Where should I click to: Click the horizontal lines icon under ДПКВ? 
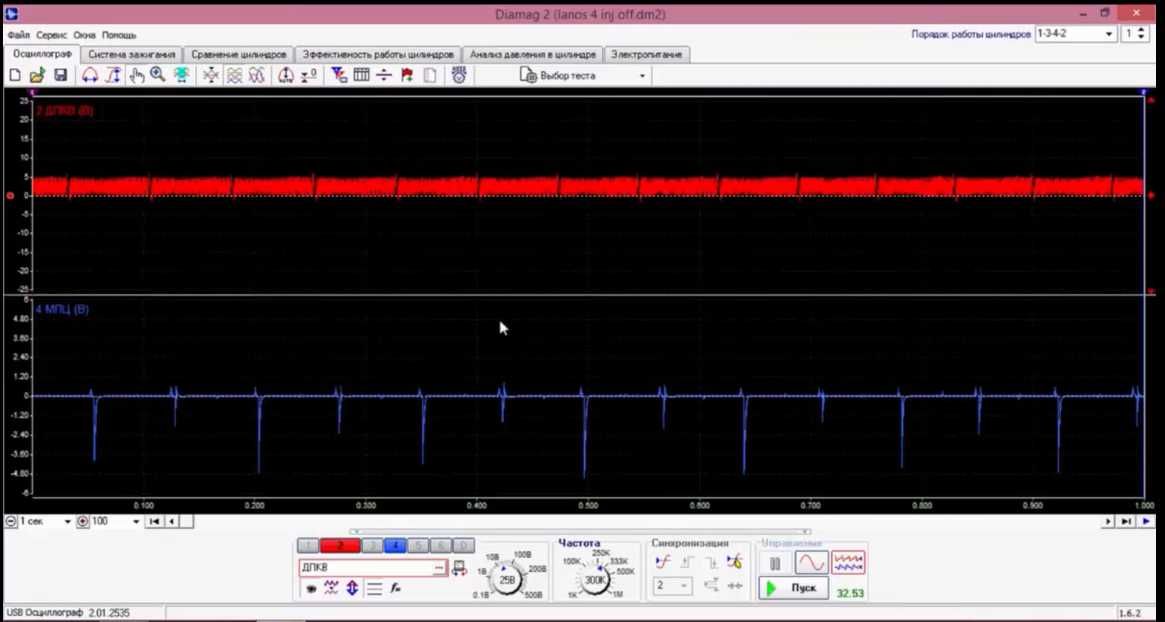coord(374,589)
